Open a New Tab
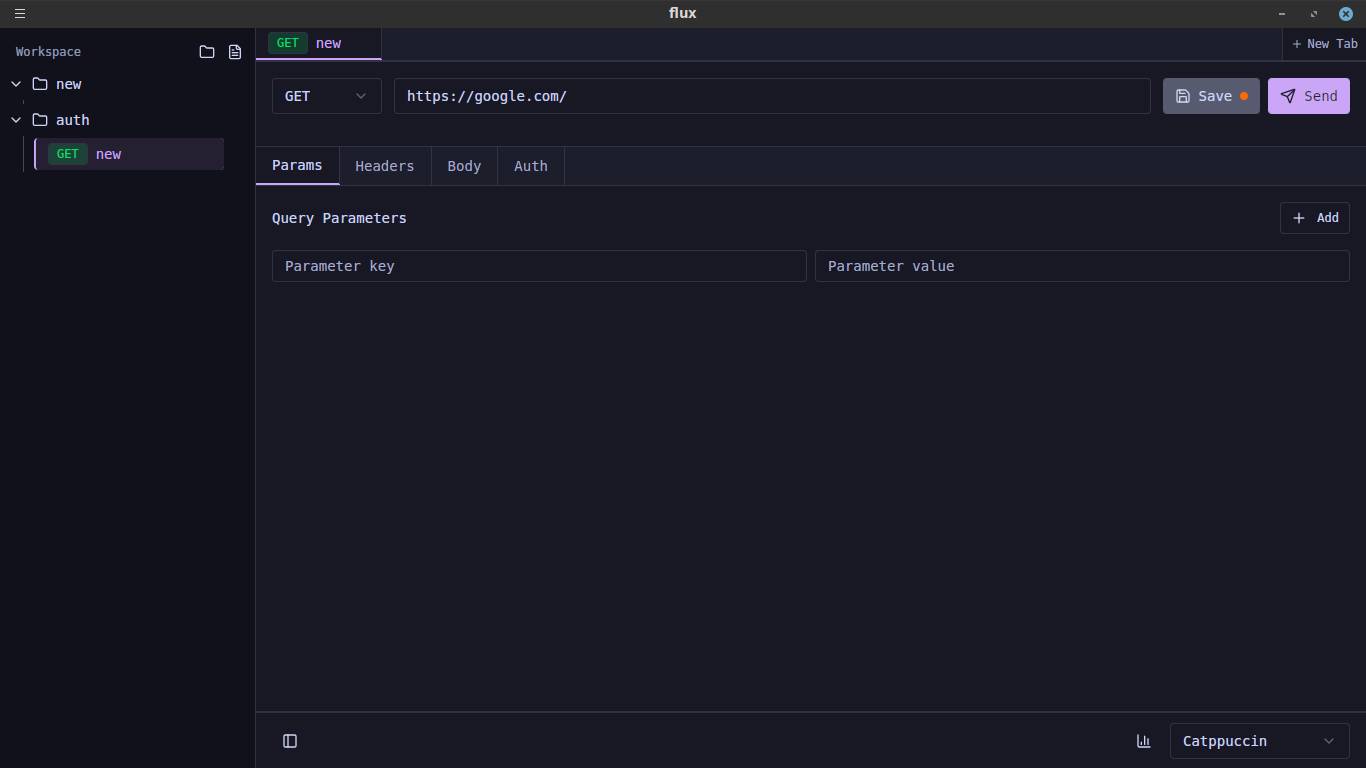 (x=1324, y=43)
